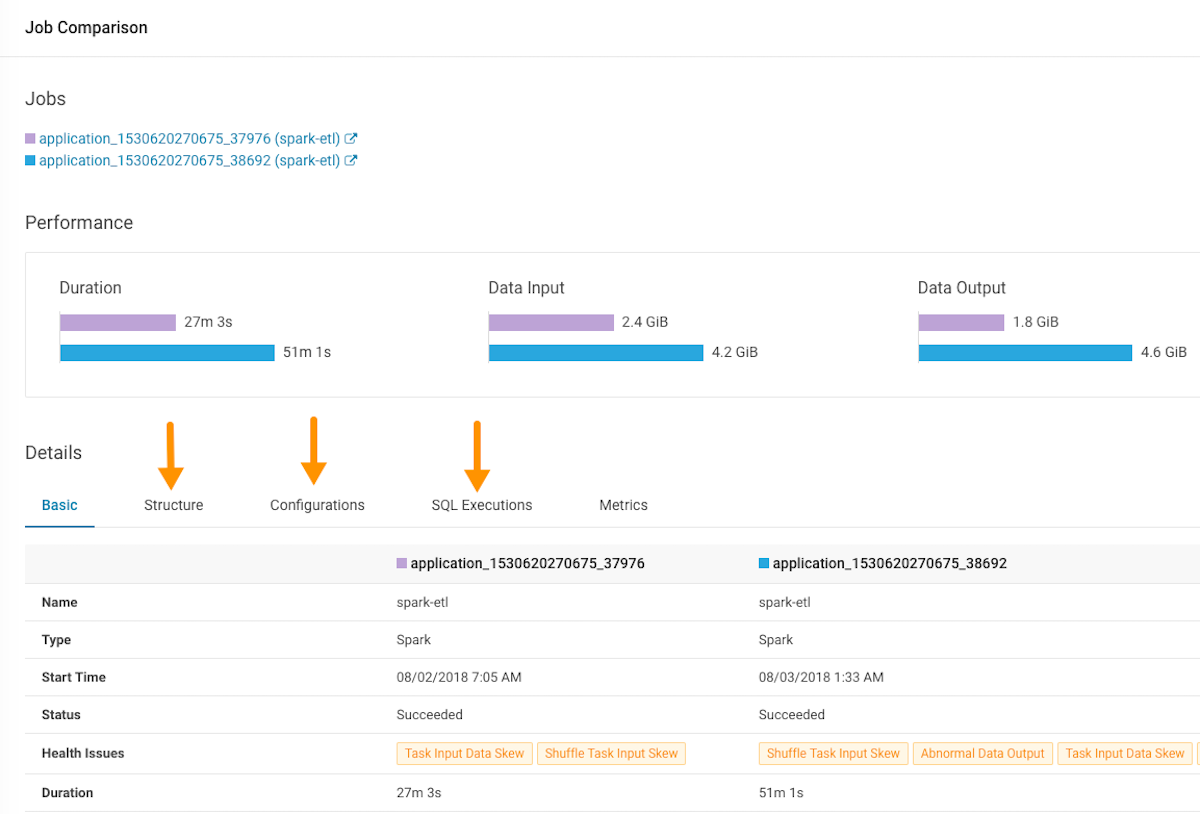1200x814 pixels.
Task: Open external link icon for application 38692
Action: coord(351,161)
